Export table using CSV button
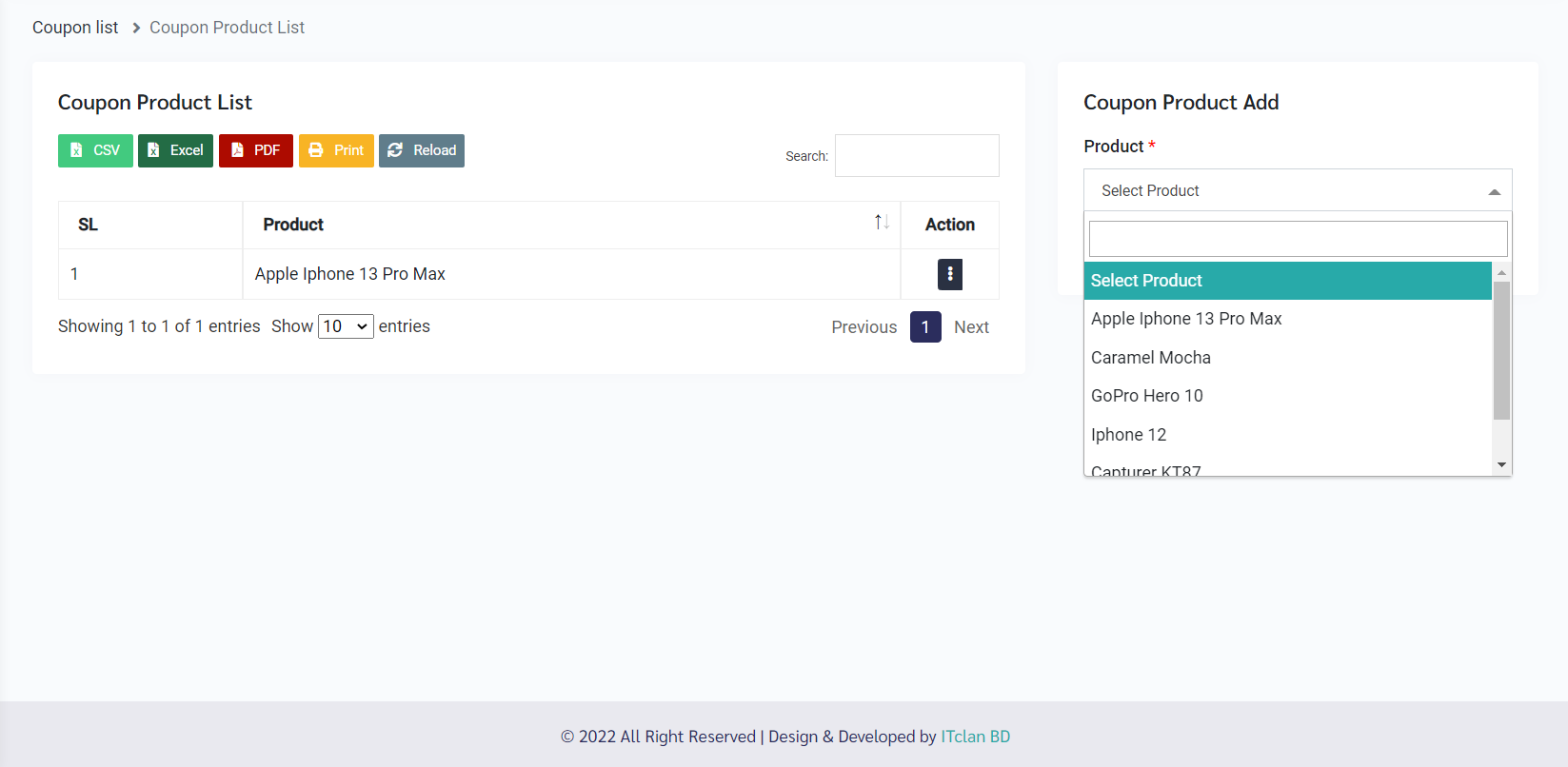 tap(95, 150)
